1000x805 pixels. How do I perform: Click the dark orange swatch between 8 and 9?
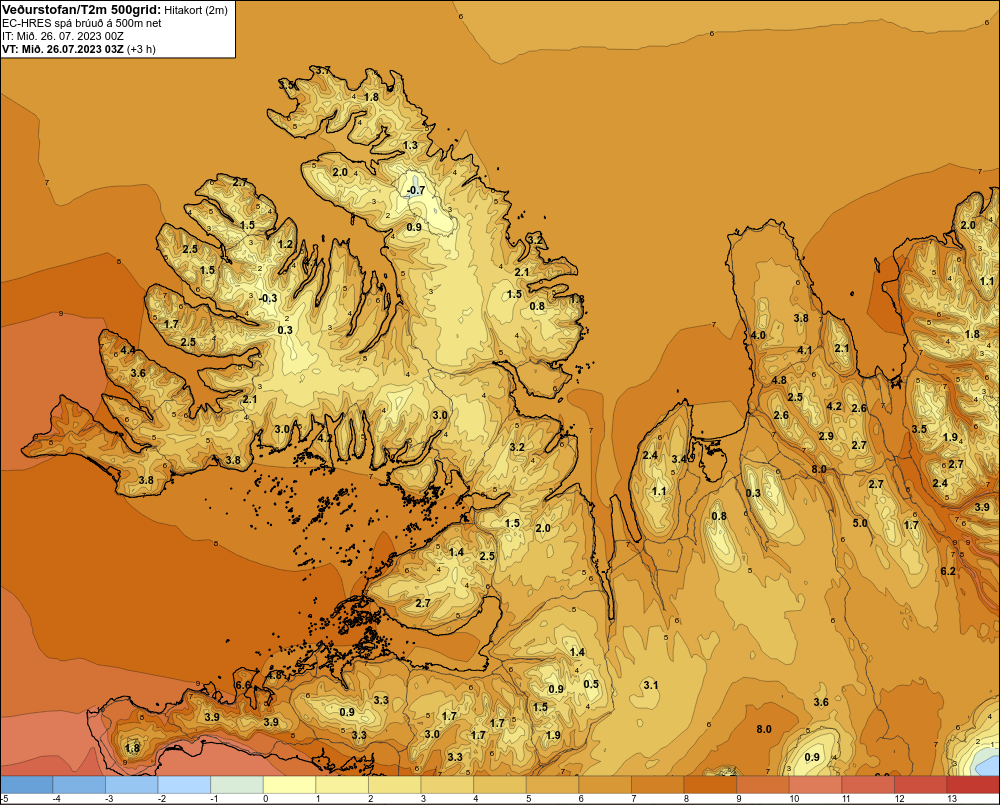tap(710, 785)
